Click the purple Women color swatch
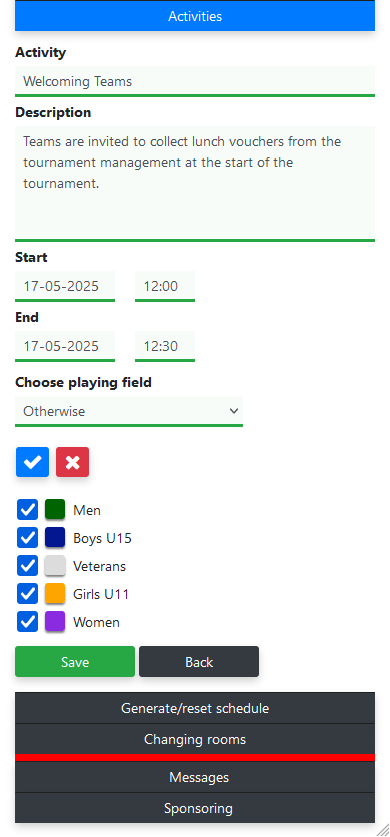Viewport: 390px width, 837px height. pos(55,621)
